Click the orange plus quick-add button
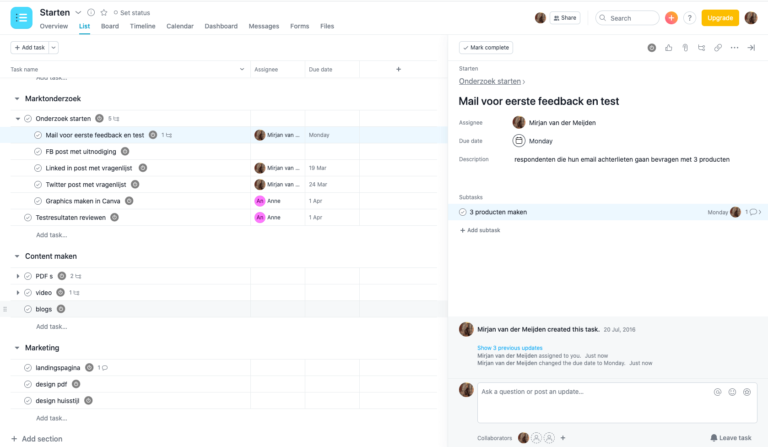Viewport: 768px width, 447px height. coord(671,18)
